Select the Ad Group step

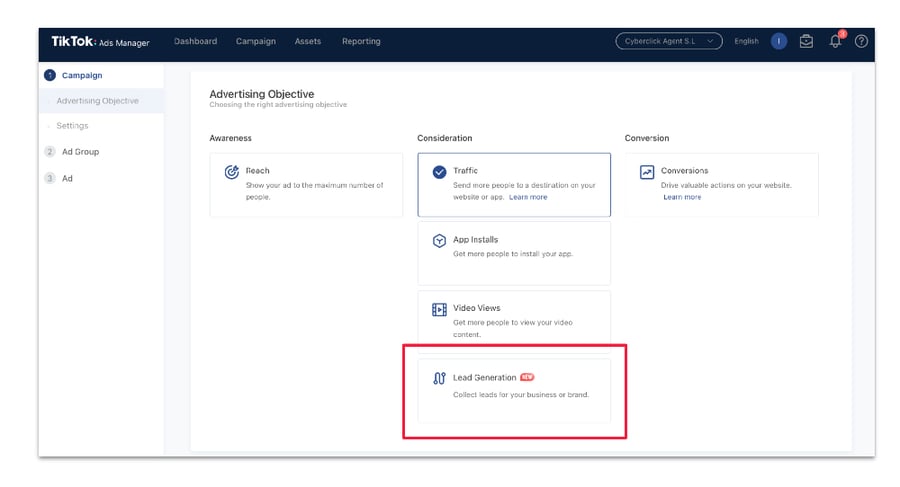[x=80, y=152]
